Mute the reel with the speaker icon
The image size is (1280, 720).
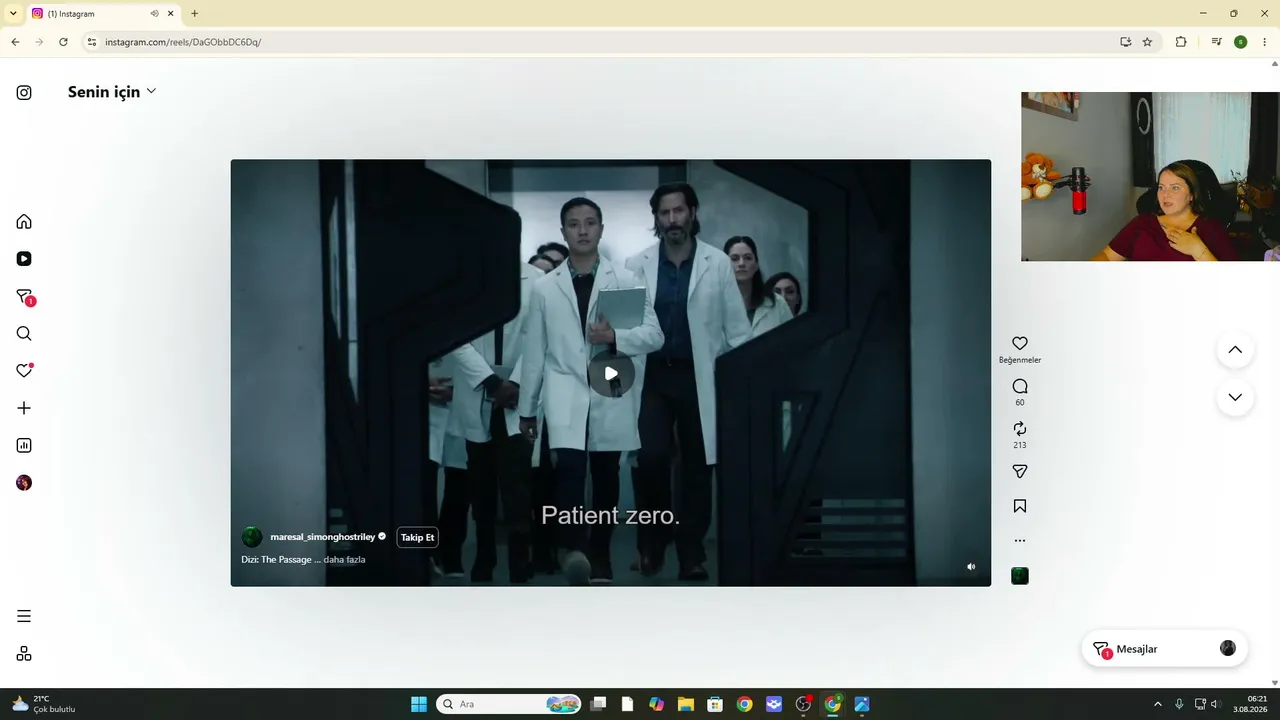[971, 567]
